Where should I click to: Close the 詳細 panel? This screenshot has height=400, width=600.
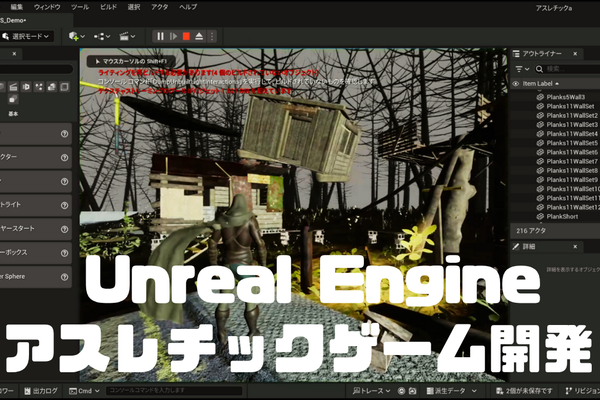tap(575, 247)
